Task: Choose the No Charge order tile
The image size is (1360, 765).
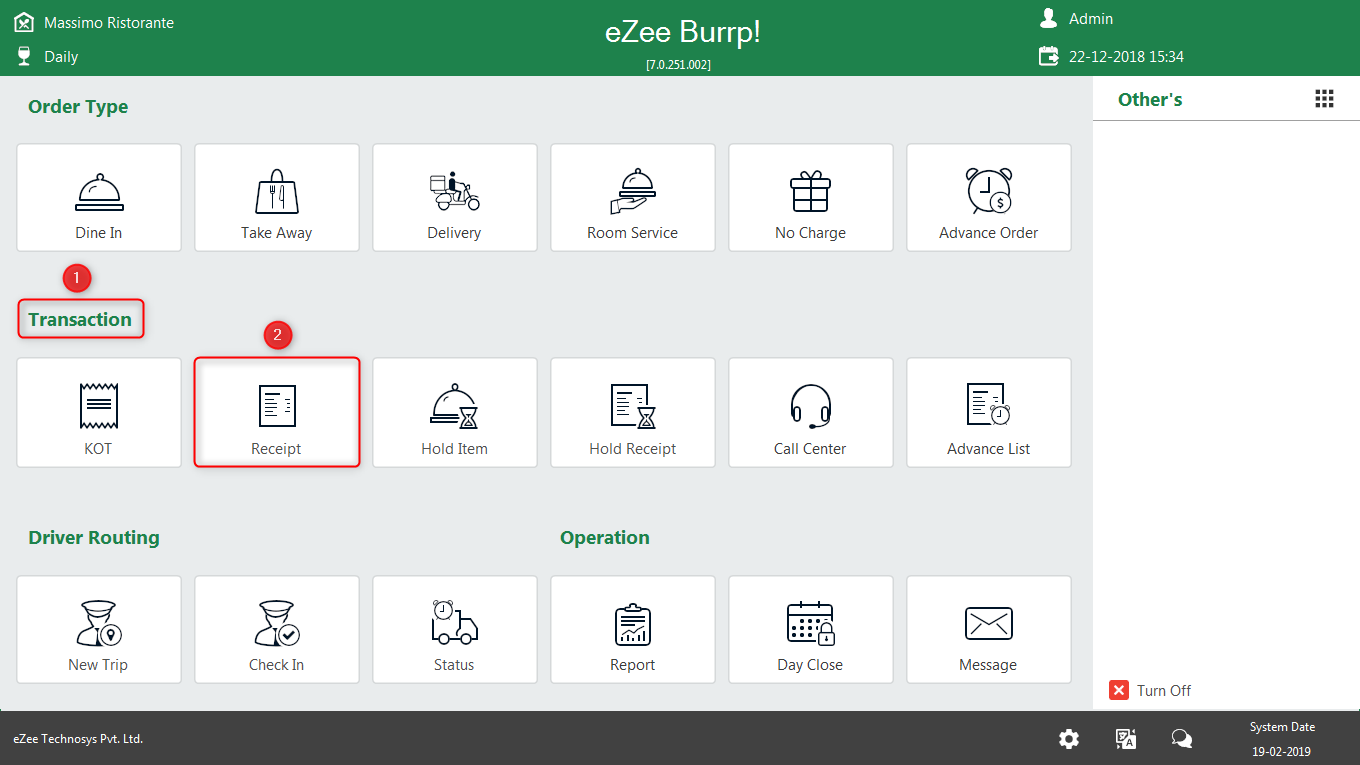Action: click(x=811, y=198)
